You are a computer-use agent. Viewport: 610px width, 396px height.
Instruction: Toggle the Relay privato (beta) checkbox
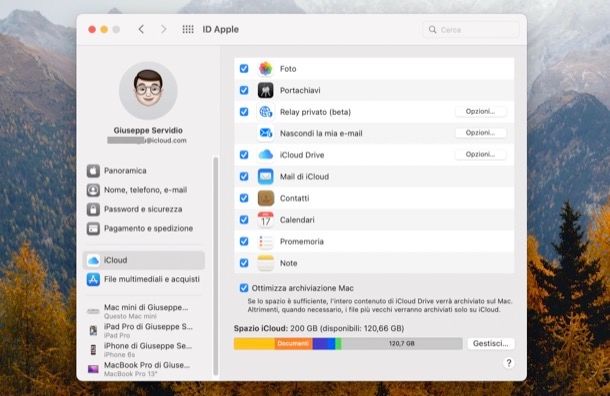tap(244, 112)
